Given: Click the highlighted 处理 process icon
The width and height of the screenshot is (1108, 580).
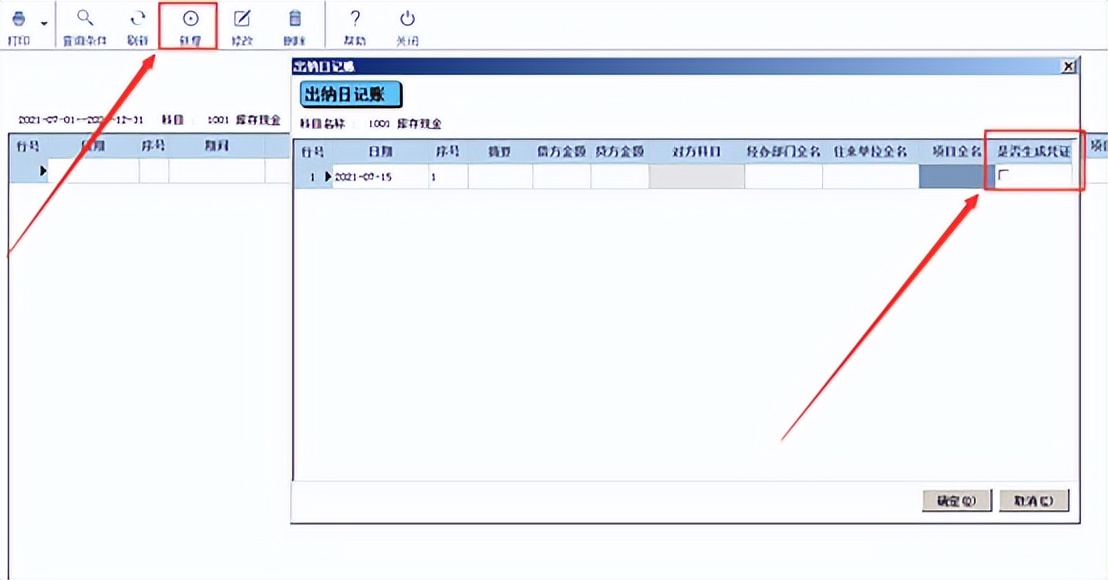Looking at the screenshot, I should pos(190,20).
